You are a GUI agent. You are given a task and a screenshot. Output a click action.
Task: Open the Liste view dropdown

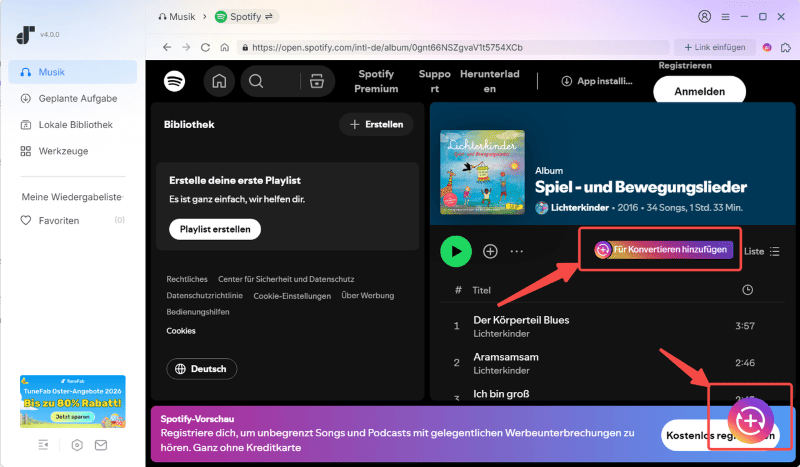click(762, 251)
